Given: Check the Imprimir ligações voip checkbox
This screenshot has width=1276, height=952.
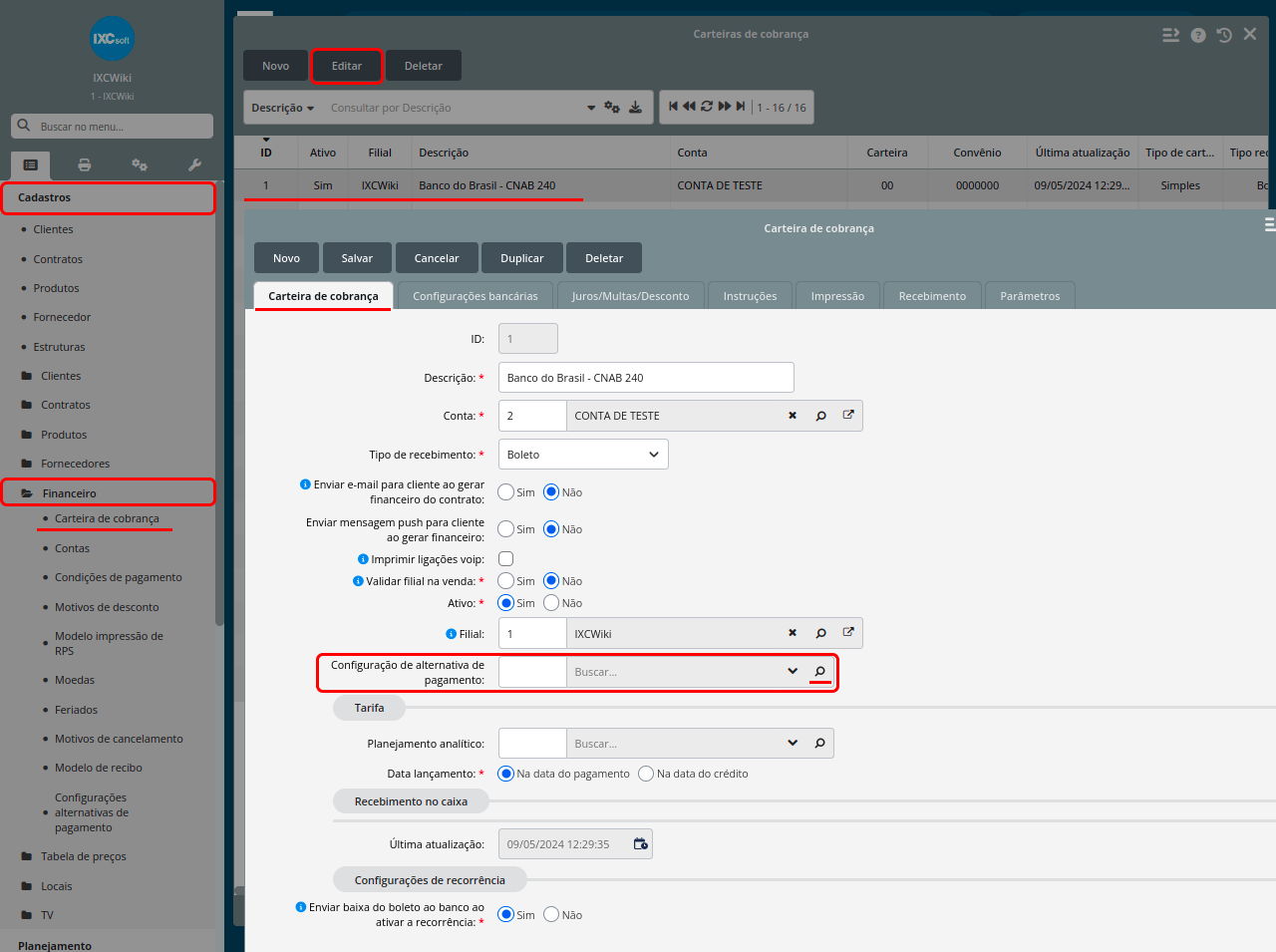Looking at the screenshot, I should (505, 558).
